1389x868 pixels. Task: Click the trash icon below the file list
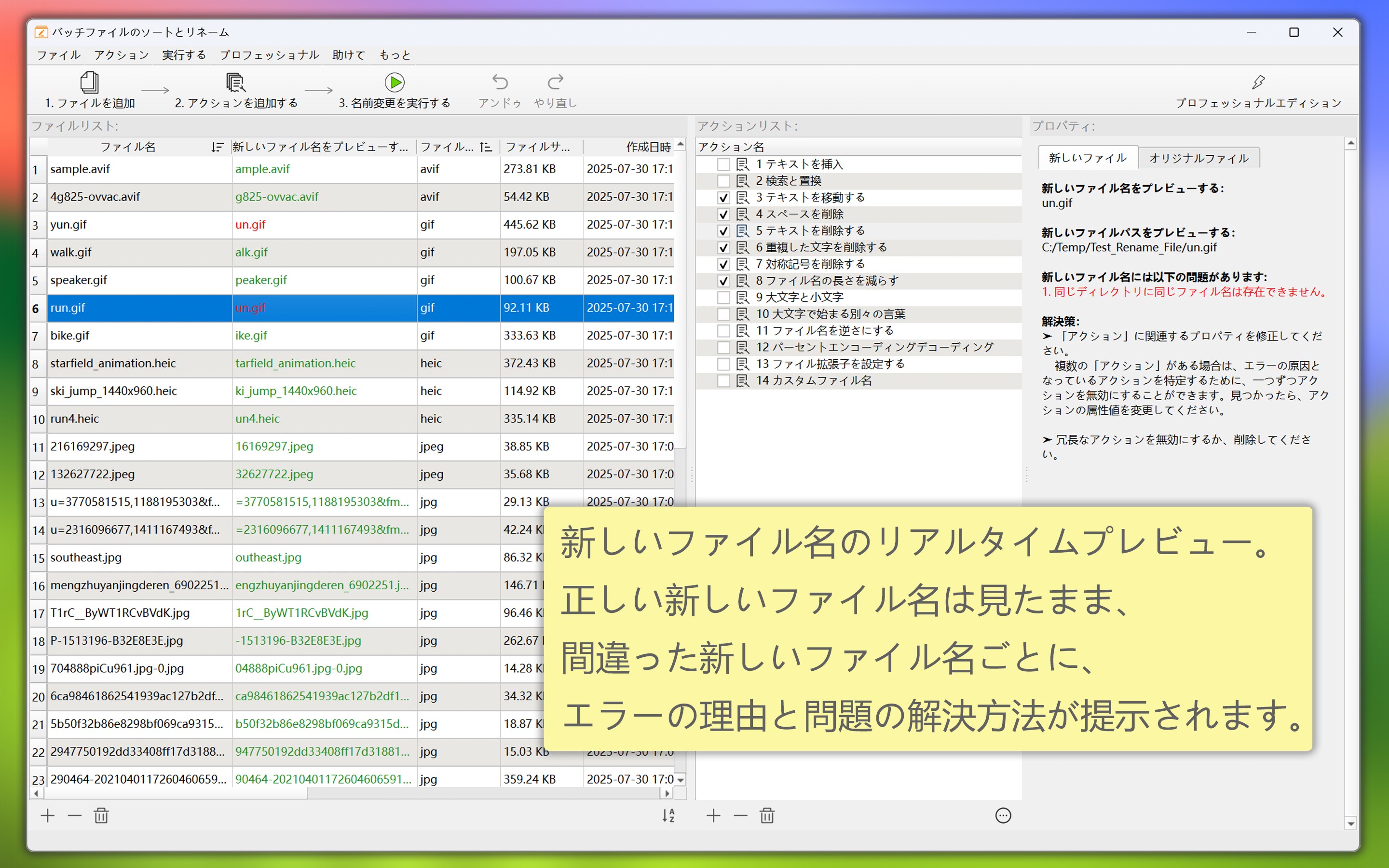(100, 816)
